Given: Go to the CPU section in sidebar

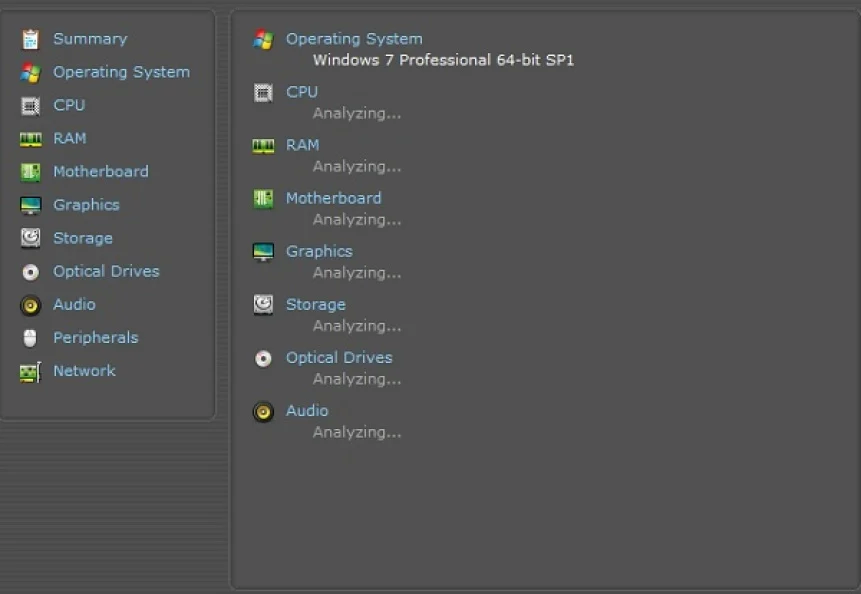Looking at the screenshot, I should (x=69, y=105).
